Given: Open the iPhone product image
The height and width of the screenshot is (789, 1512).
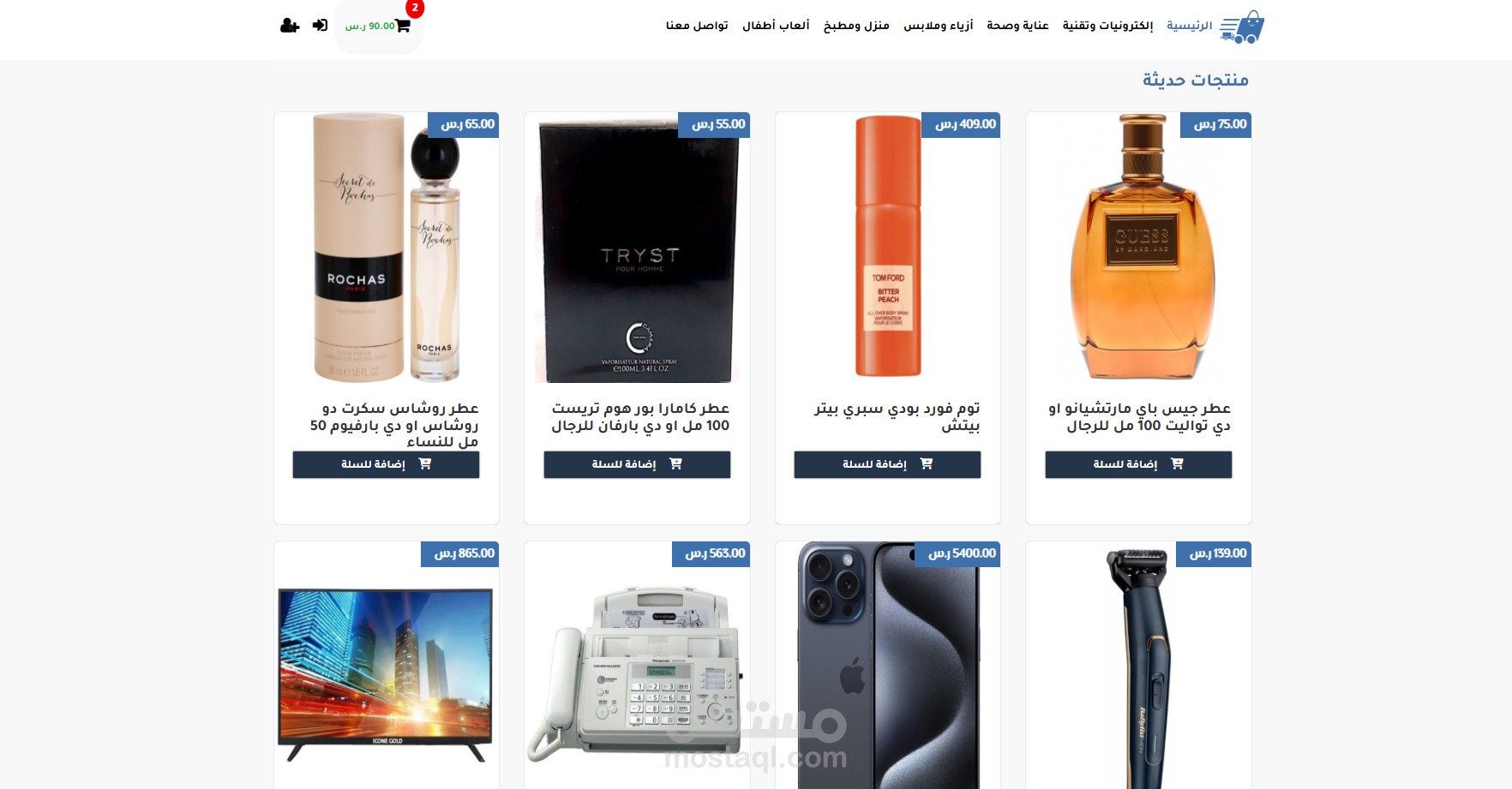Looking at the screenshot, I should pos(887,665).
